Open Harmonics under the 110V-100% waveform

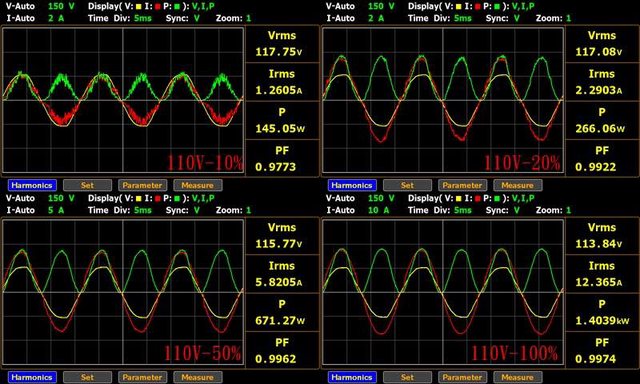[x=352, y=377]
